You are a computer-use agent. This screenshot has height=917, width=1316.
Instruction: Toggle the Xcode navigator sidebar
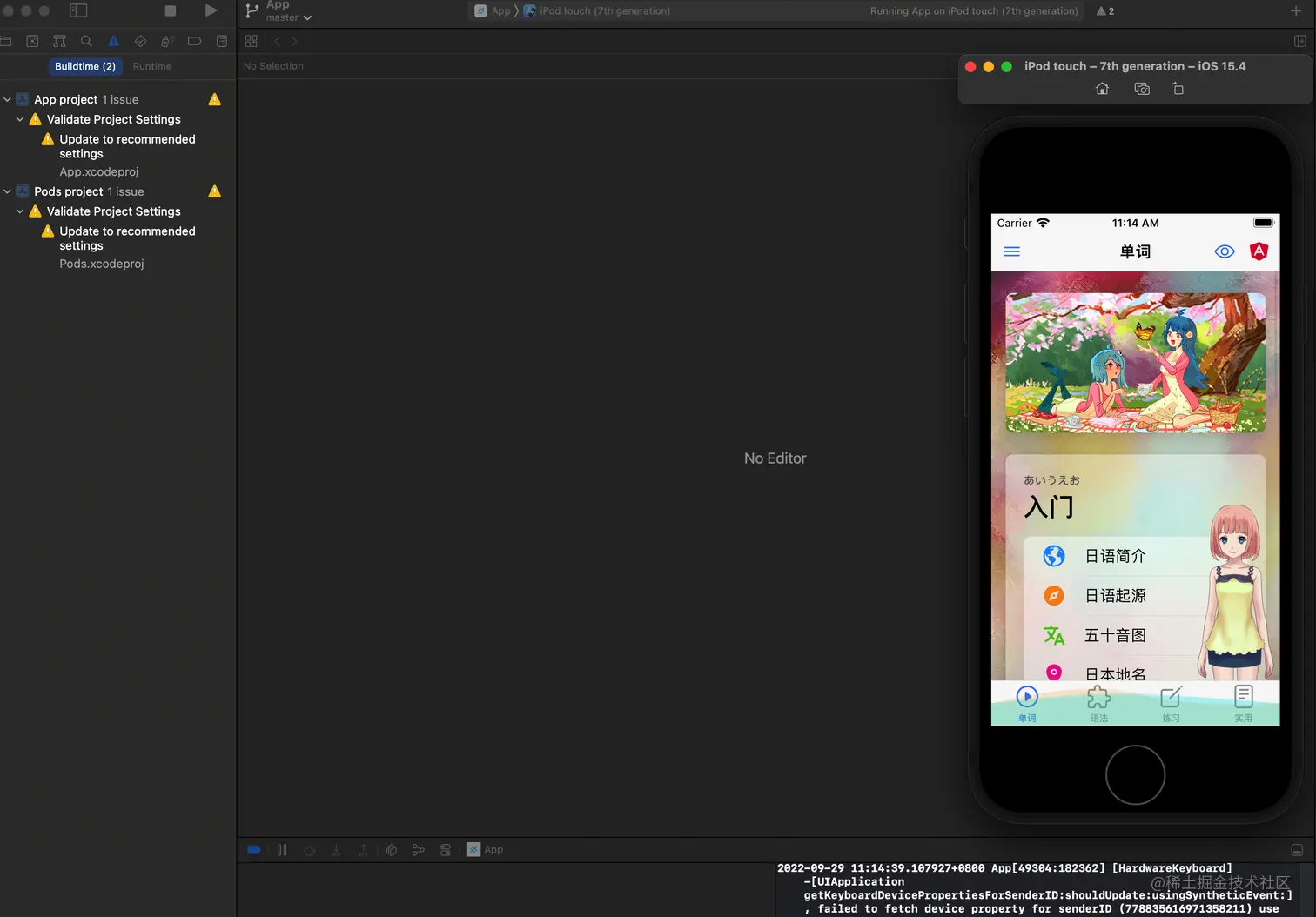78,10
